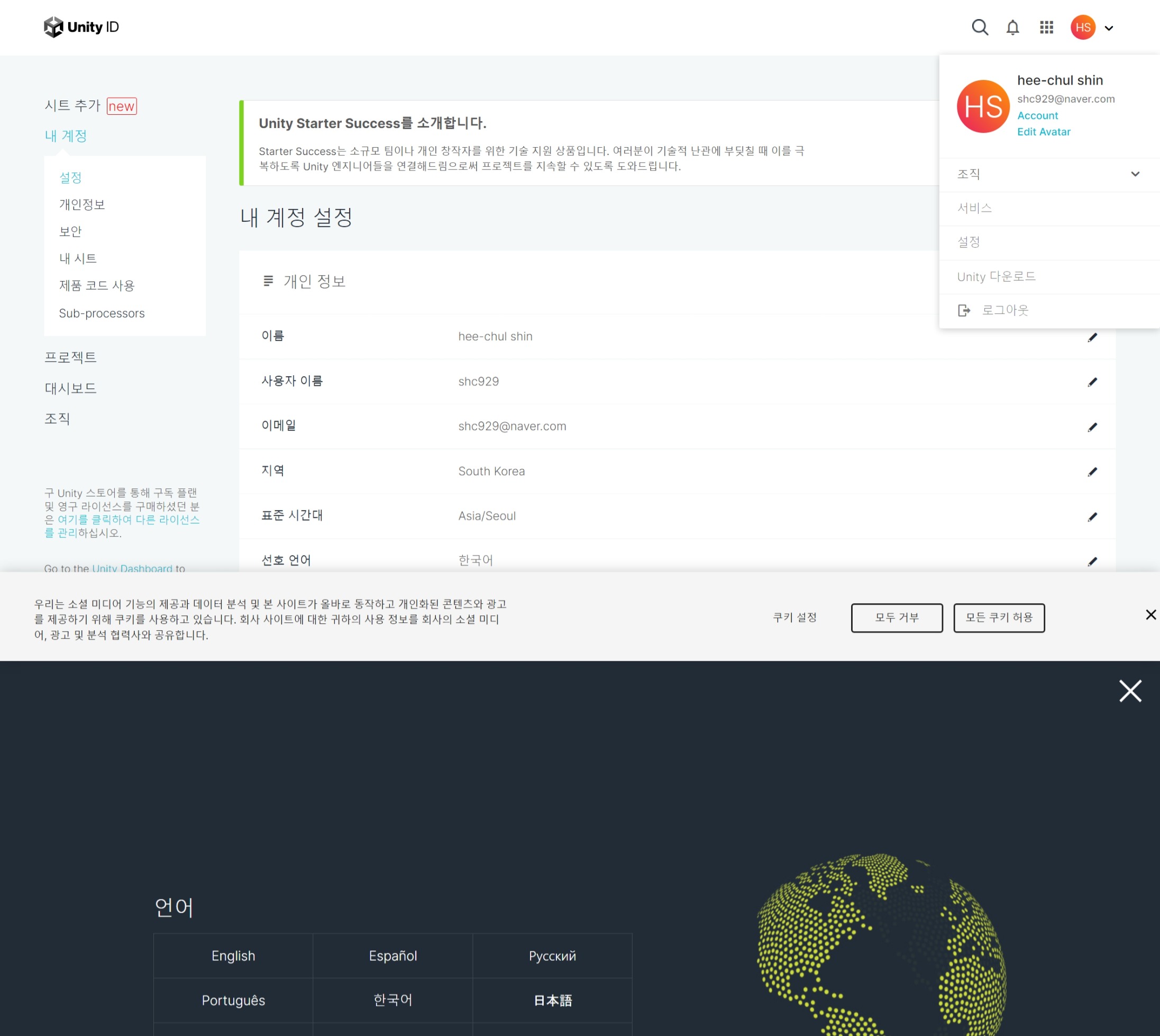This screenshot has height=1036, width=1160.
Task: Choose Español language
Action: click(392, 956)
